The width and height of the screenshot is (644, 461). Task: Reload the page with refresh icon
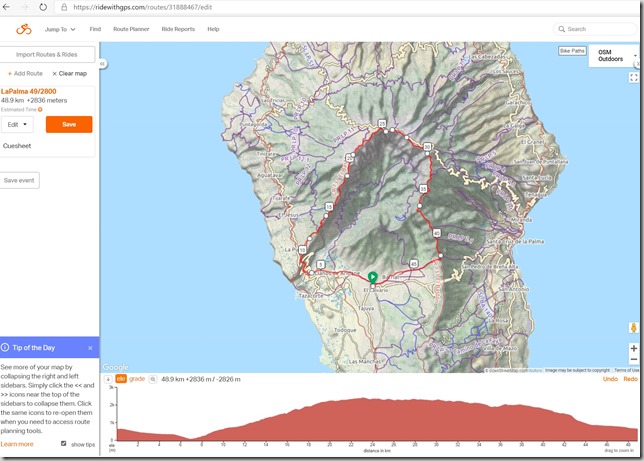click(x=43, y=7)
